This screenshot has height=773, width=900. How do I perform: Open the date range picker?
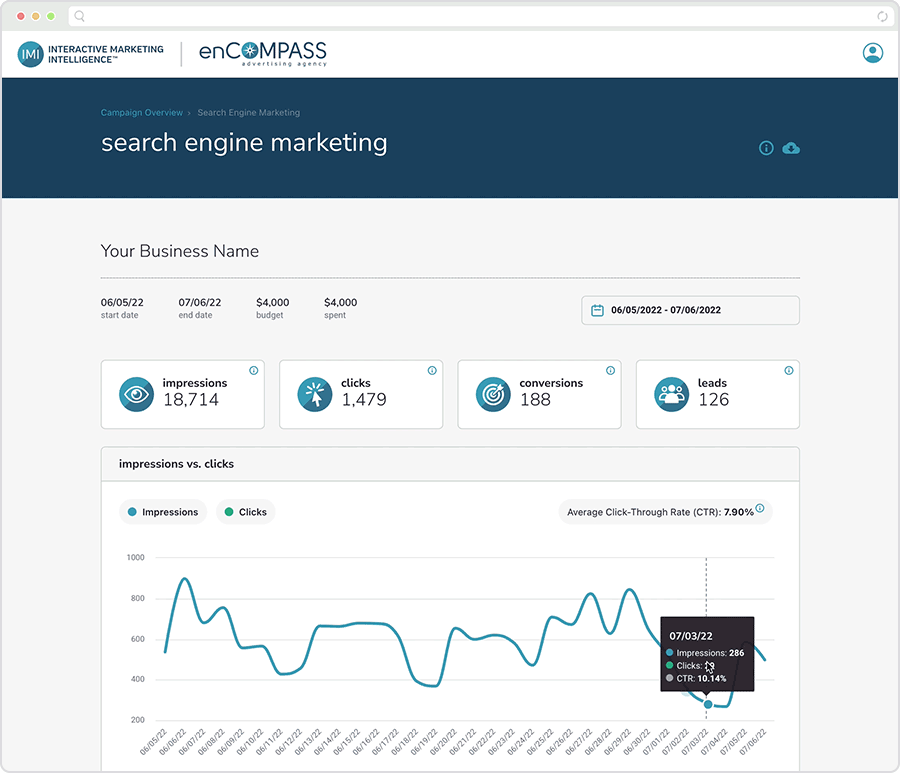pyautogui.click(x=690, y=310)
